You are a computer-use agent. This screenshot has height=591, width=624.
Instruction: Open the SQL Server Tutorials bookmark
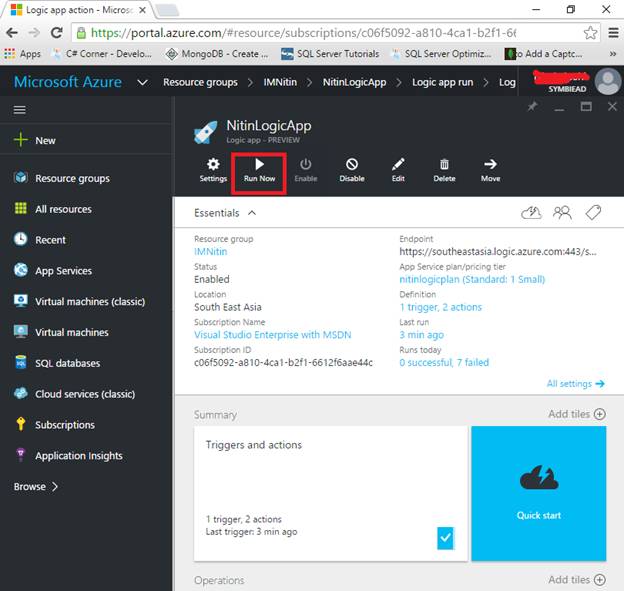(x=330, y=54)
